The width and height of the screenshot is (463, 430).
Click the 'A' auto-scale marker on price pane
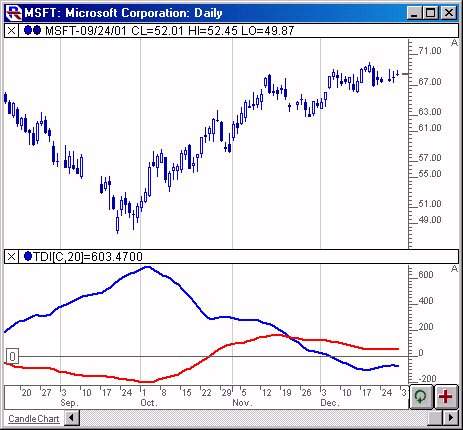(454, 43)
